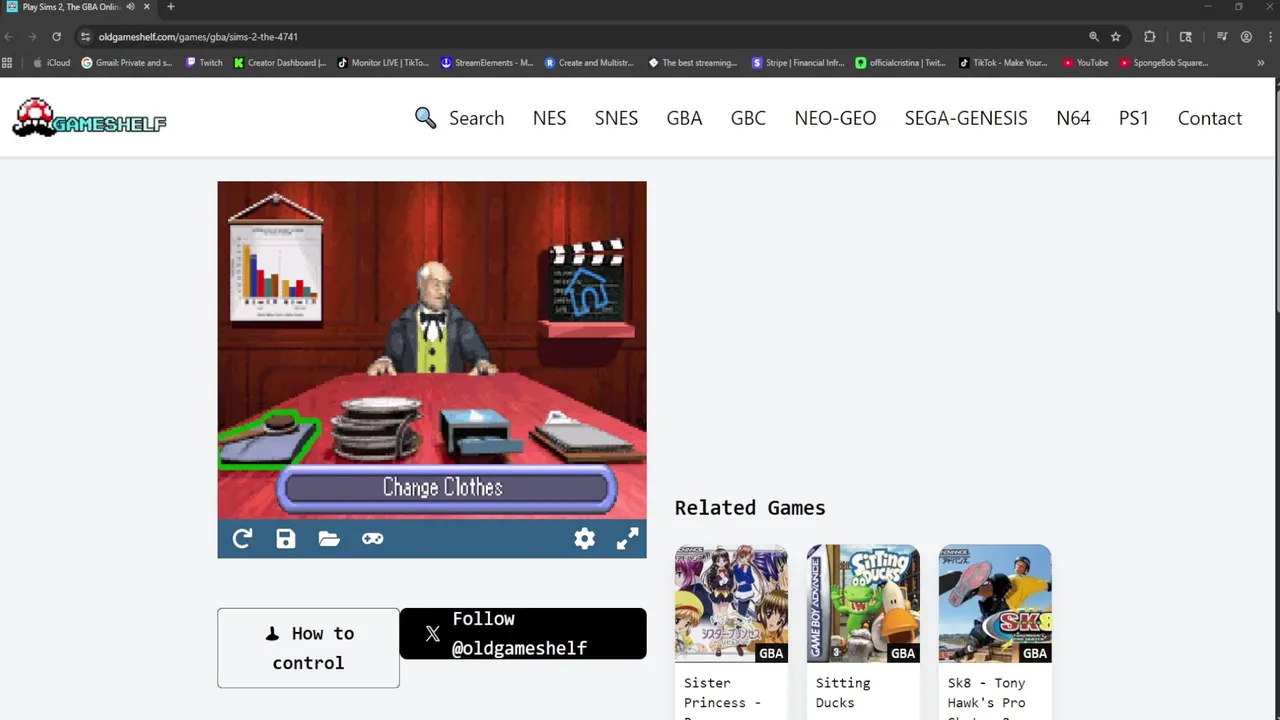This screenshot has height=720, width=1280.
Task: Open the YouTube bookmark
Action: click(1086, 63)
